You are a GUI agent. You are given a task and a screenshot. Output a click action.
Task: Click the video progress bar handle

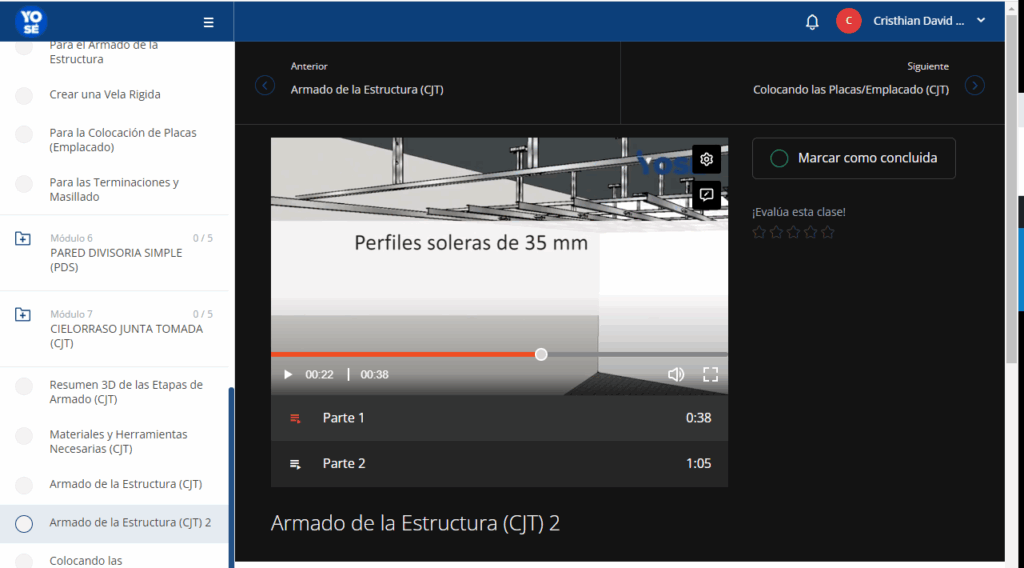pos(541,354)
